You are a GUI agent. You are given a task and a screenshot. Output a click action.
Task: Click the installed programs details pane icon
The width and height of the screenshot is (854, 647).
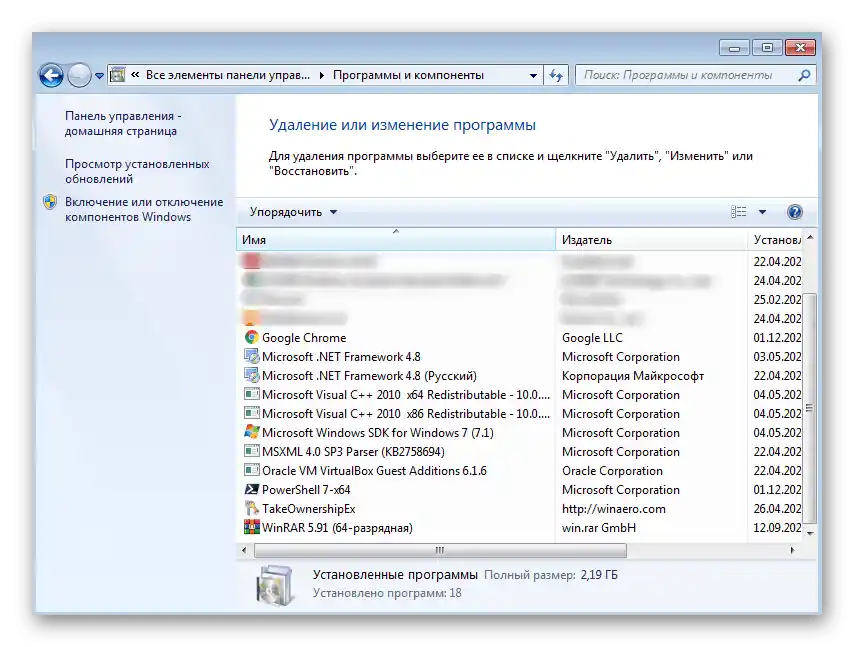coord(274,585)
